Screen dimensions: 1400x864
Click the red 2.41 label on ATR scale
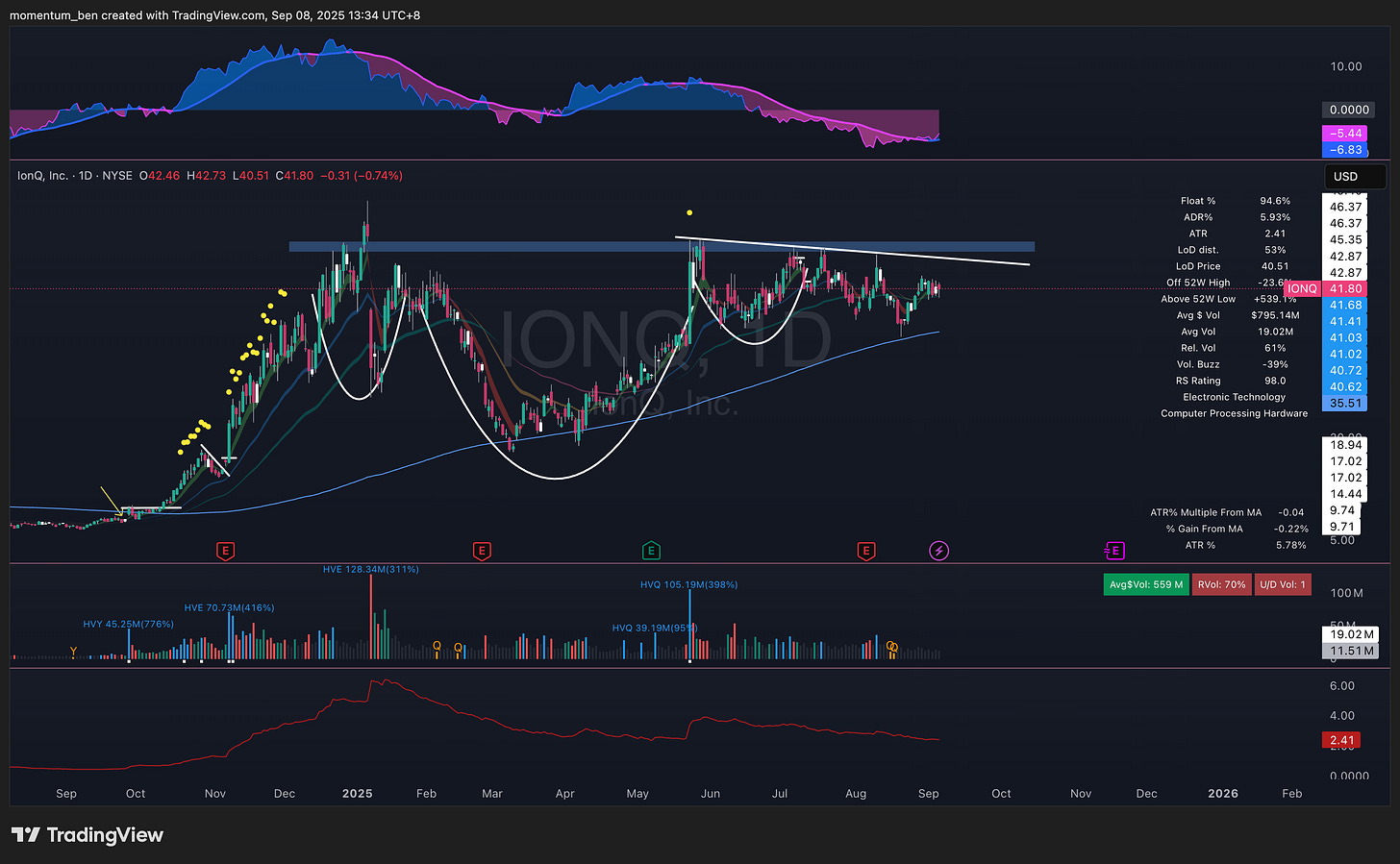pyautogui.click(x=1341, y=740)
